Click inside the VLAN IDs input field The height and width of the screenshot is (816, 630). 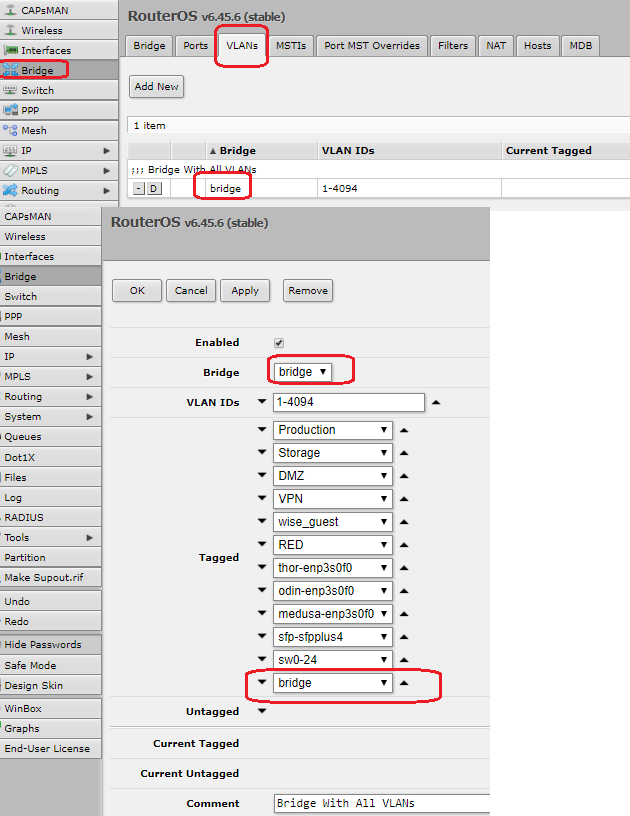(349, 402)
